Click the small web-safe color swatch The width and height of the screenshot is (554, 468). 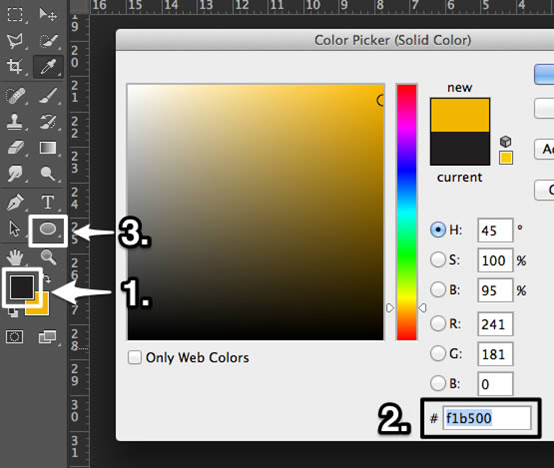point(506,158)
